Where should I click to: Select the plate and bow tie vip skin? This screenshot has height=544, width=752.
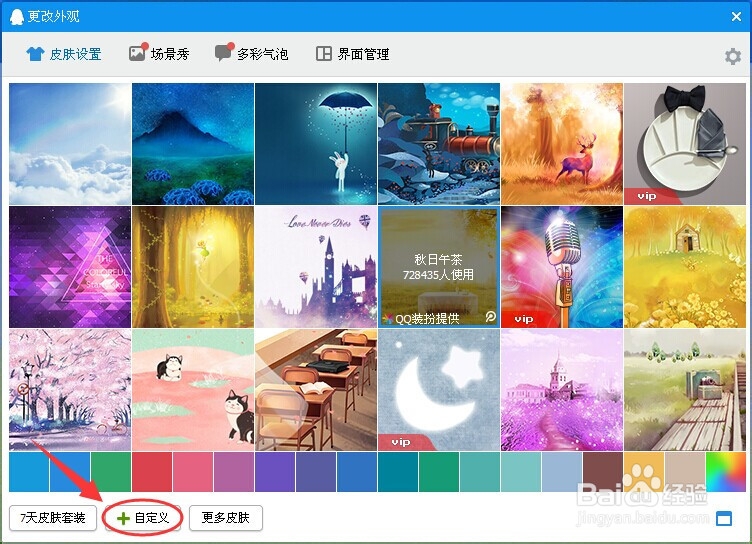click(x=685, y=144)
